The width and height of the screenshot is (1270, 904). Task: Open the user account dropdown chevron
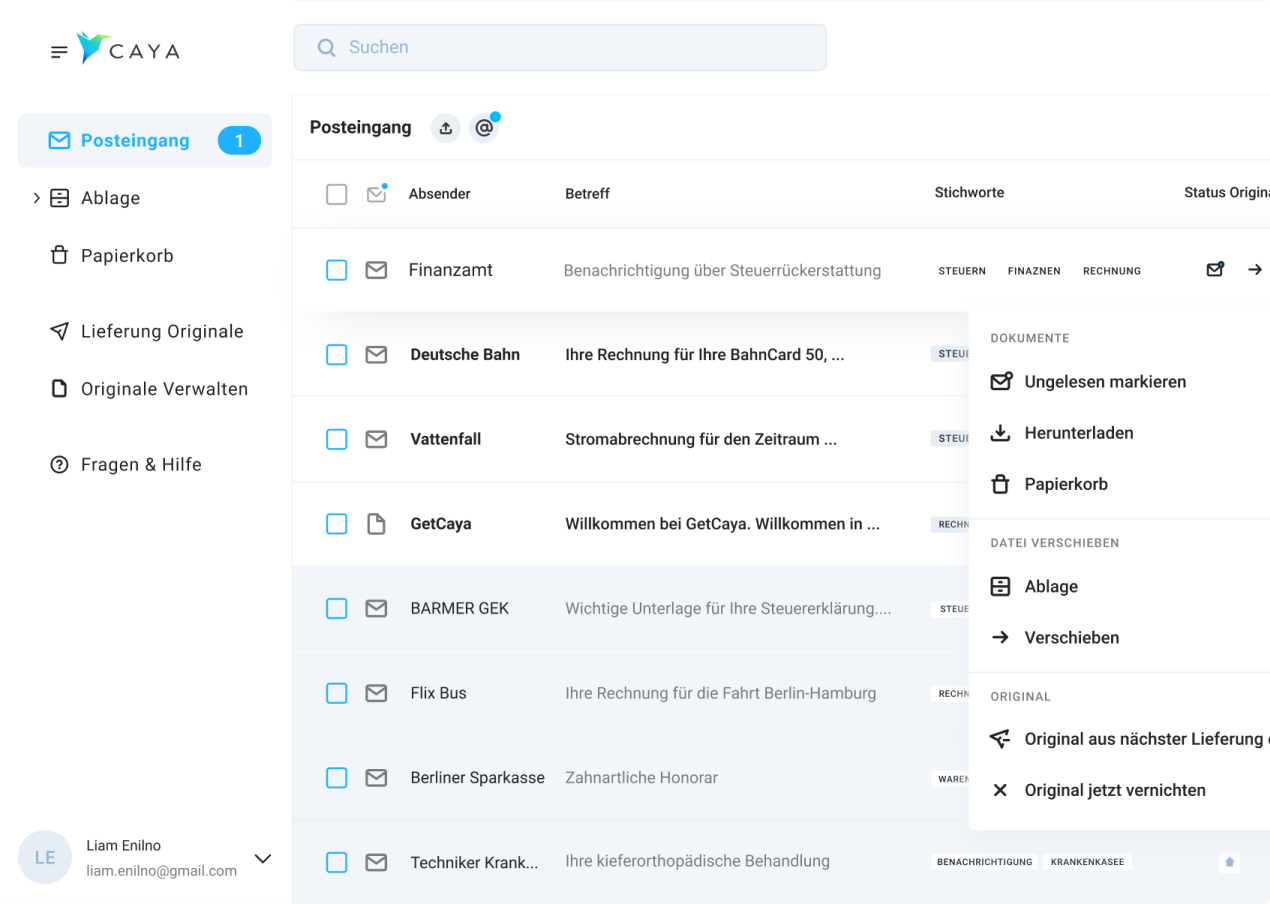(263, 859)
